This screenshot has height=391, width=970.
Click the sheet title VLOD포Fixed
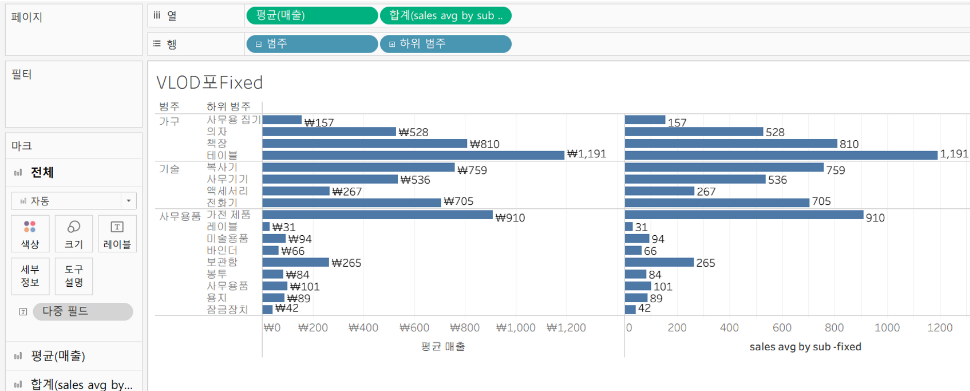tap(210, 82)
